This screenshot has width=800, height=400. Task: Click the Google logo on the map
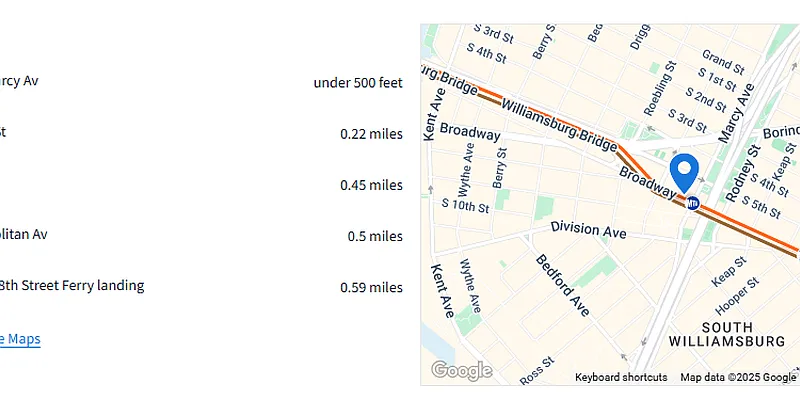pyautogui.click(x=462, y=371)
